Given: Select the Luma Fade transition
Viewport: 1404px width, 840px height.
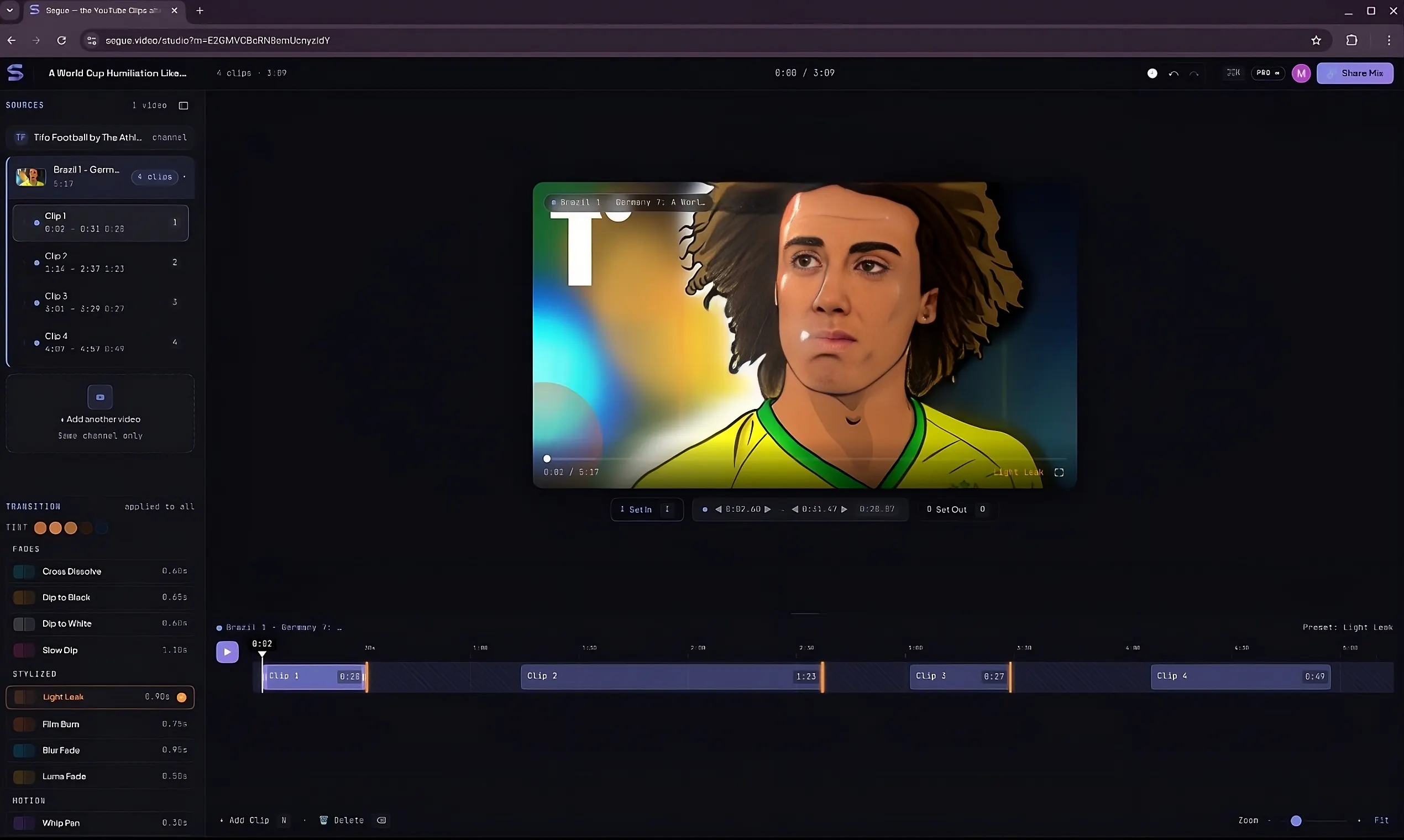Looking at the screenshot, I should click(x=100, y=776).
